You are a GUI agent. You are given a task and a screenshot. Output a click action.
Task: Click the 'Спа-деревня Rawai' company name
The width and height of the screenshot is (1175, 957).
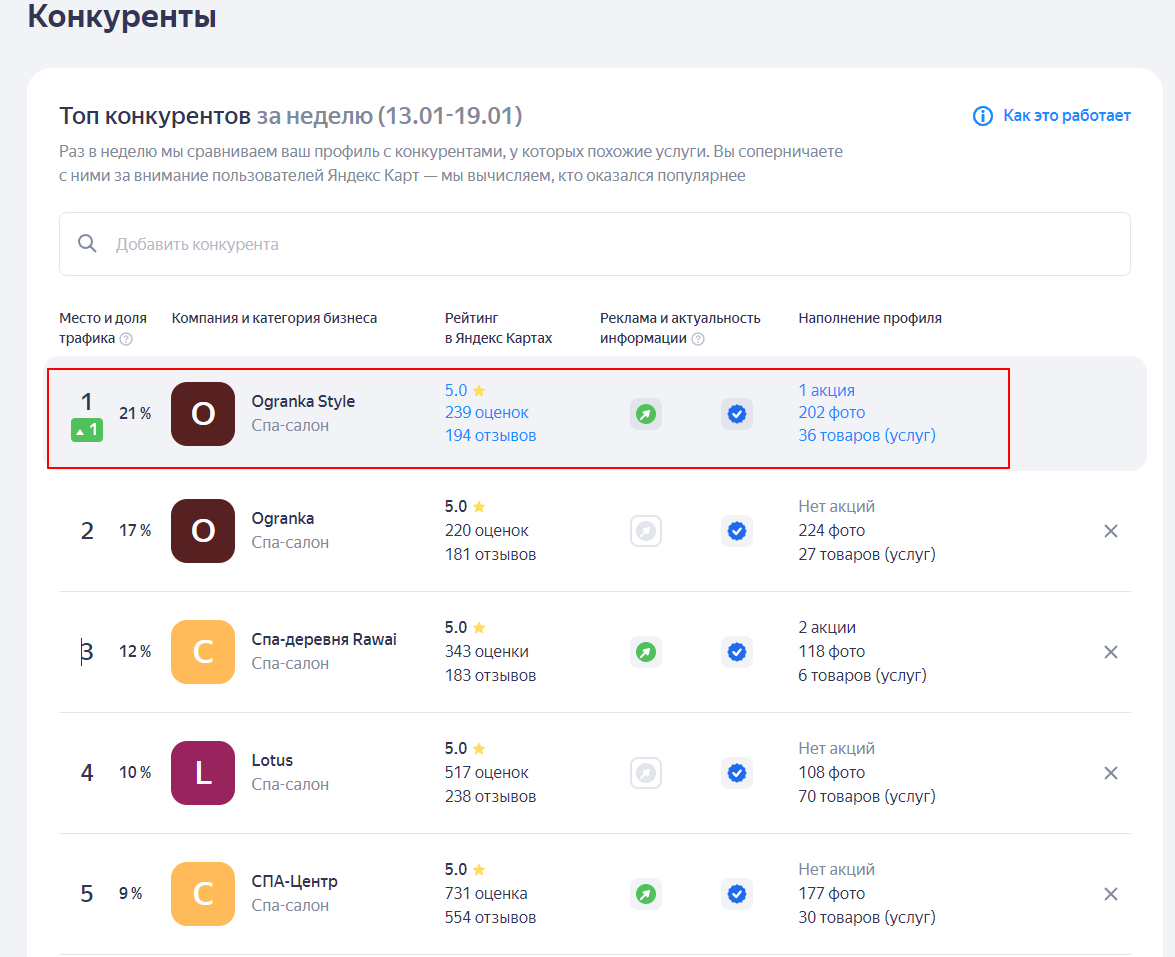click(324, 639)
